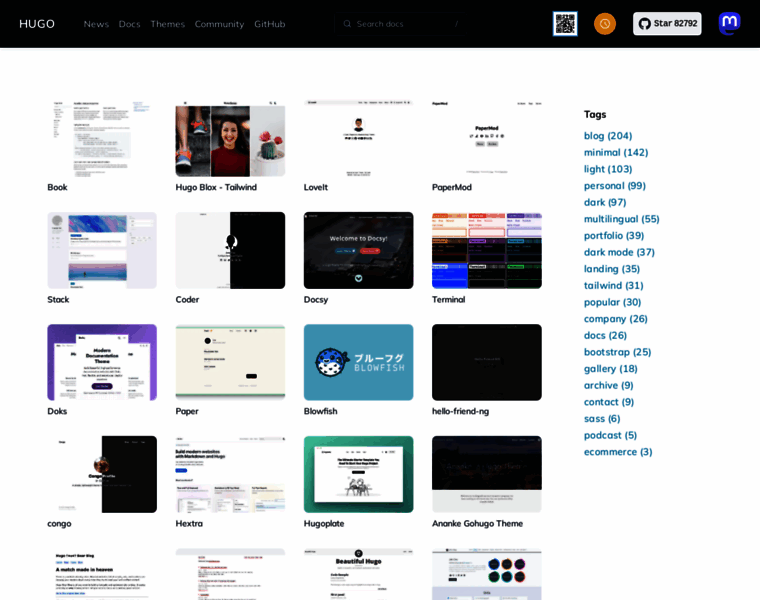
Task: Click the PaperMod theme title
Action: (x=452, y=187)
